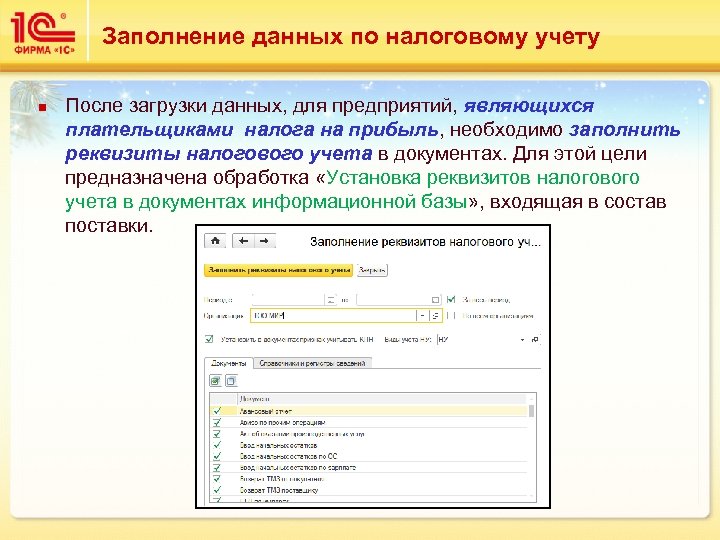
Task: Open calendar picker of the period end field
Action: tap(435, 300)
